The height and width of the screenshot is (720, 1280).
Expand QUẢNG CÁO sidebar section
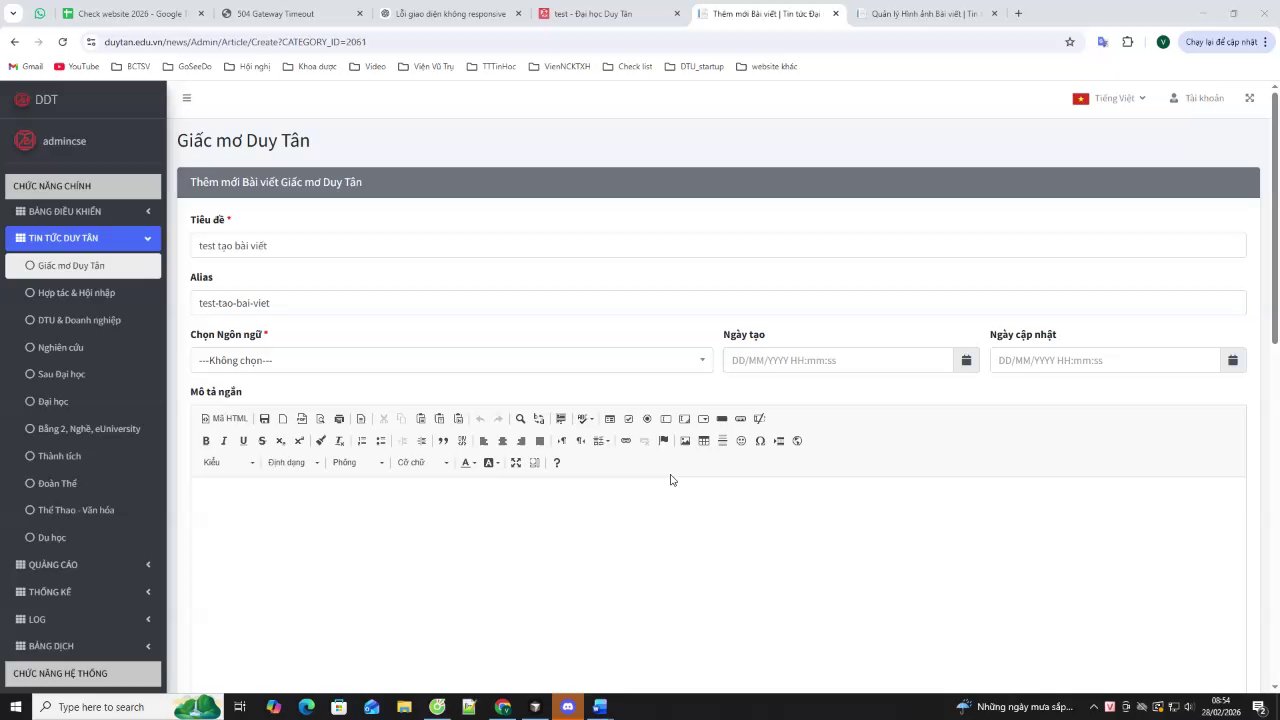tap(83, 565)
